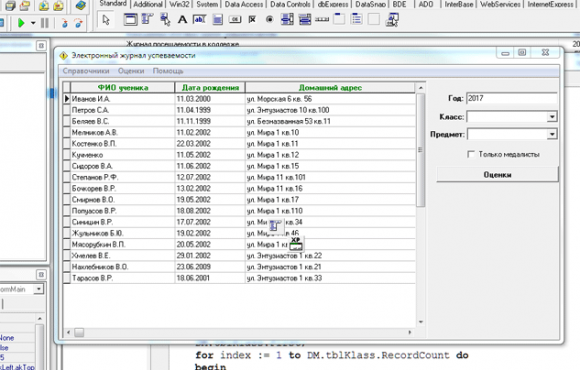Image resolution: width=580 pixels, height=370 pixels.
Task: Click the green Run button in toolbar
Action: pyautogui.click(x=21, y=23)
